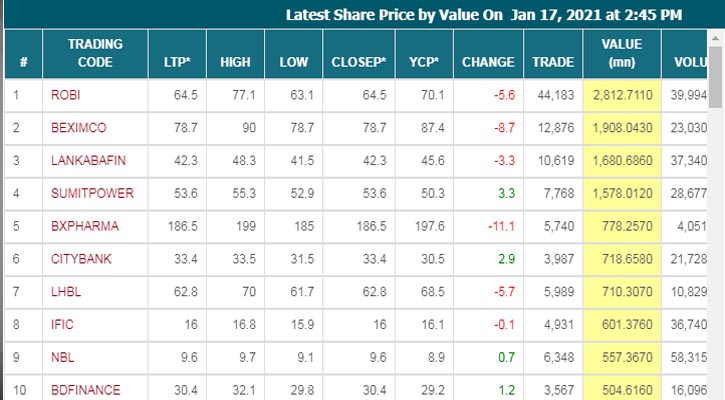Click the LANKABAFIN stock link

[x=86, y=161]
